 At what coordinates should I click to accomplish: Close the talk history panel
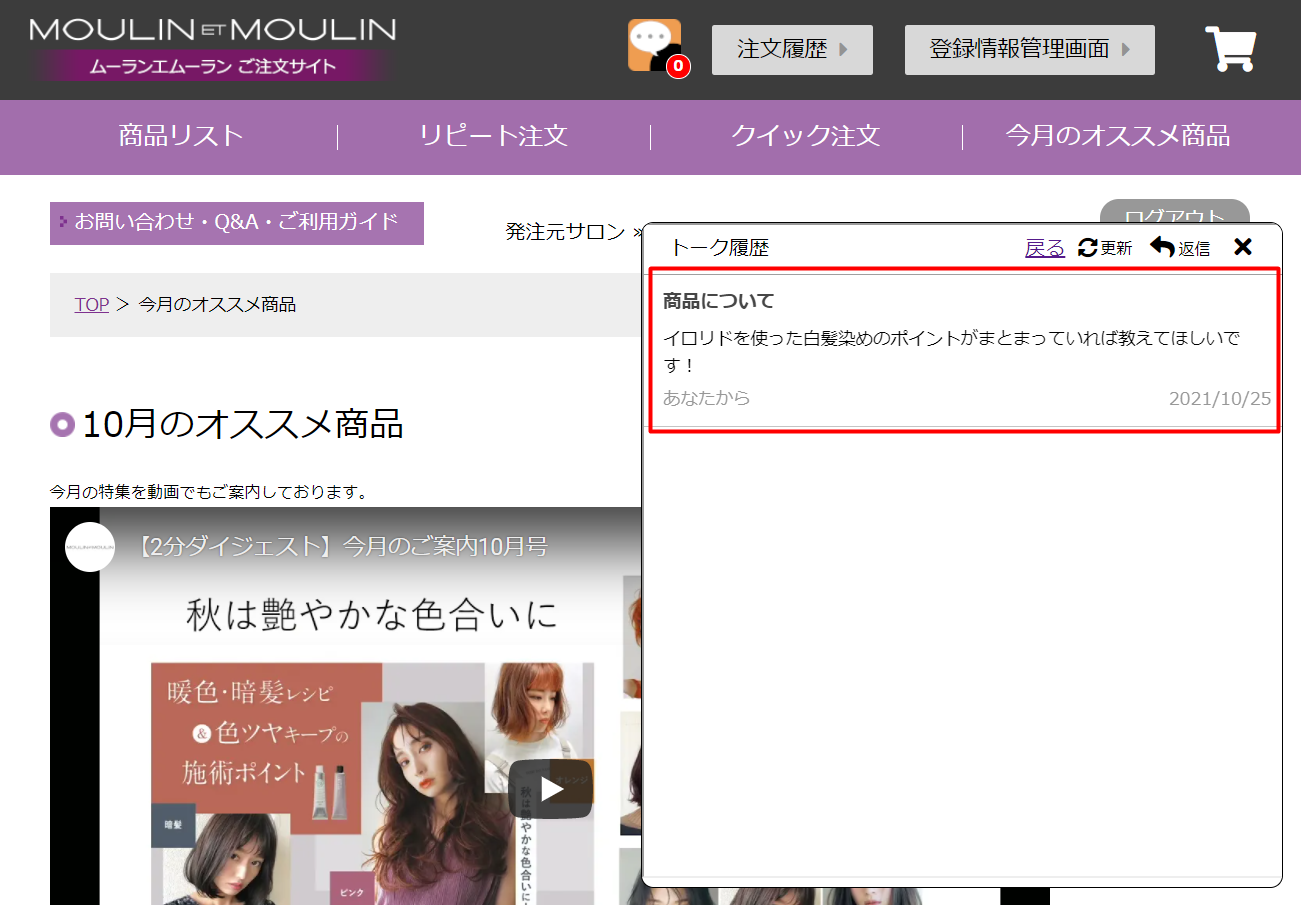pyautogui.click(x=1243, y=247)
